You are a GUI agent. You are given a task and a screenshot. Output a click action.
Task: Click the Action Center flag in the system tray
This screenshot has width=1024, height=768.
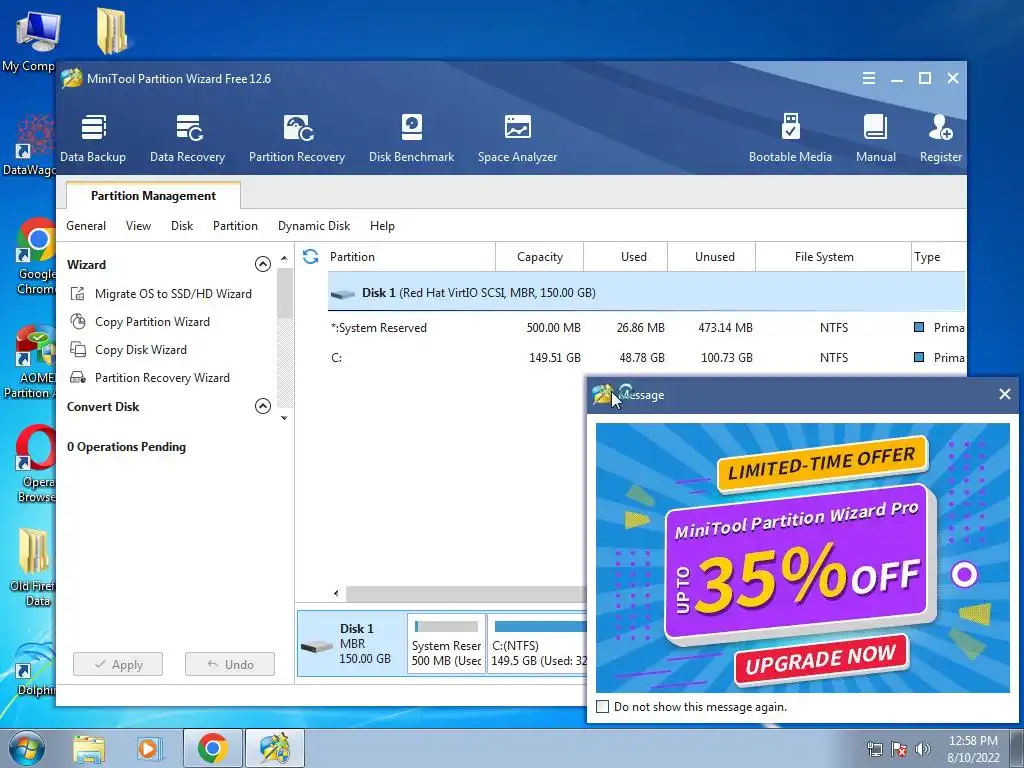click(x=899, y=748)
